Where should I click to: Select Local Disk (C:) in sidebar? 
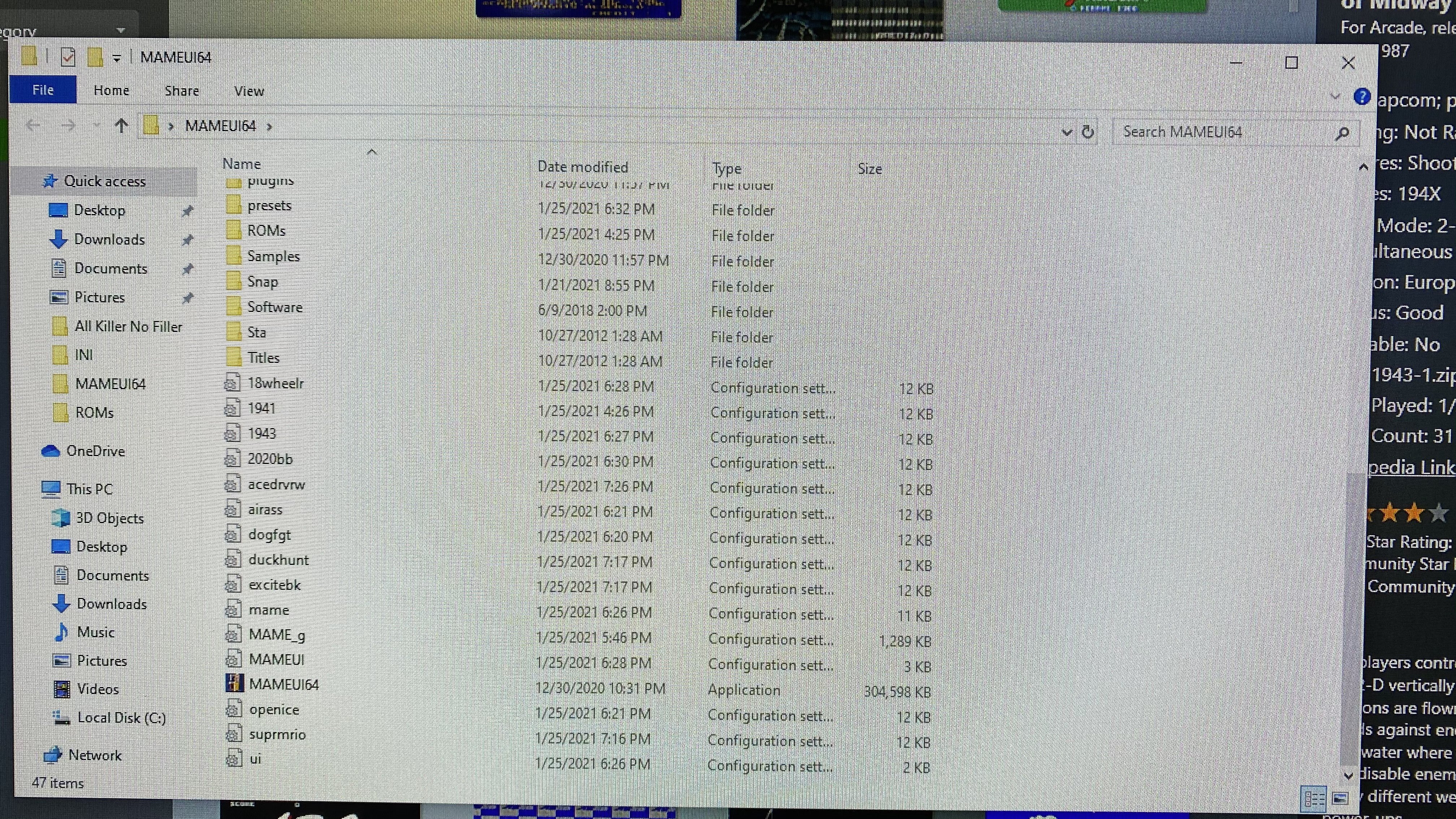pyautogui.click(x=122, y=718)
